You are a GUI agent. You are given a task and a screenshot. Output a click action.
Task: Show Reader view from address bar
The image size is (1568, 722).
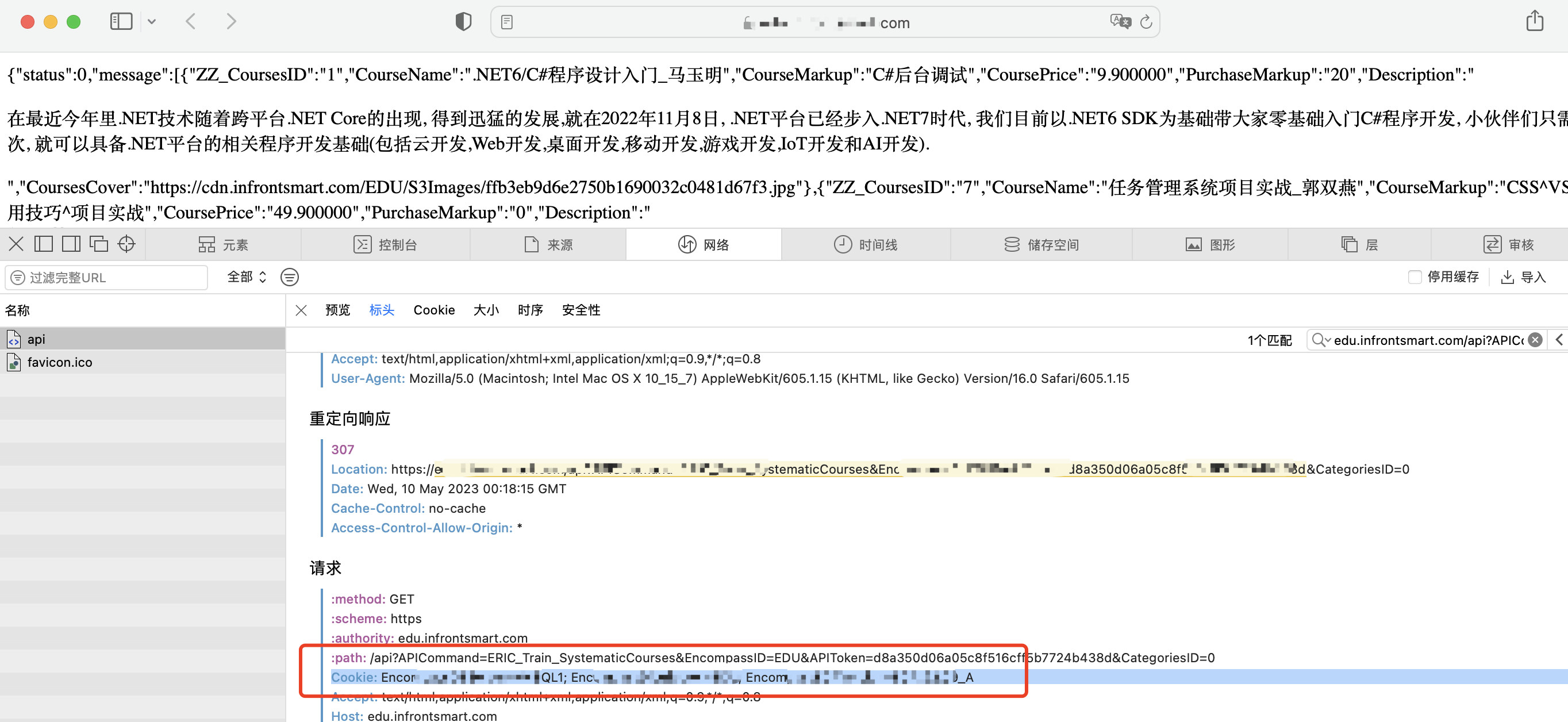coord(506,22)
